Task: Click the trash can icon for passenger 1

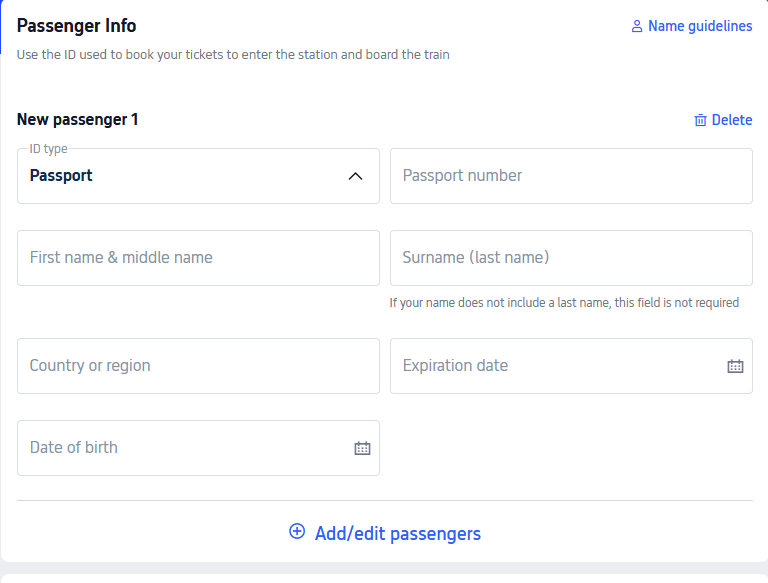Action: (700, 120)
